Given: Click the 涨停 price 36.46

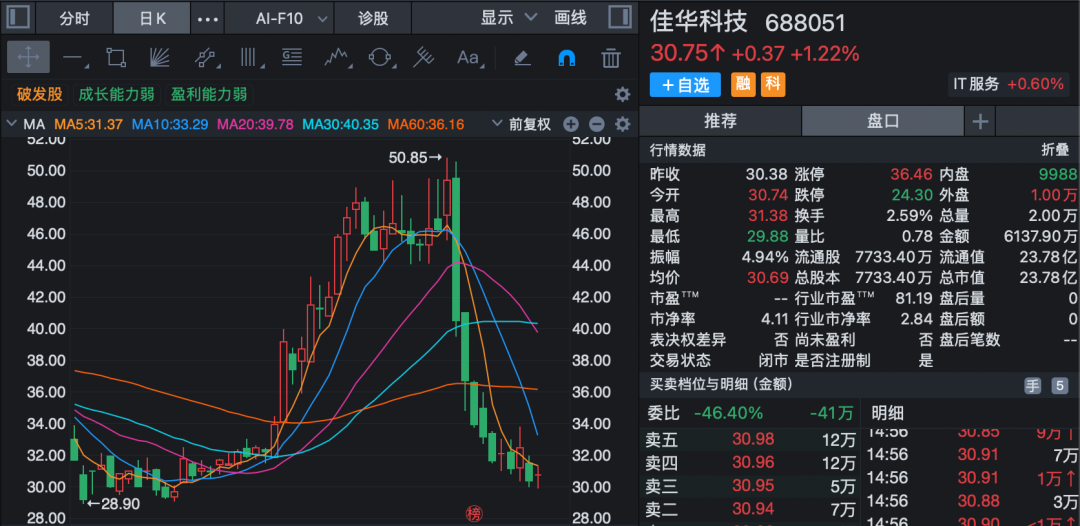Looking at the screenshot, I should (911, 174).
